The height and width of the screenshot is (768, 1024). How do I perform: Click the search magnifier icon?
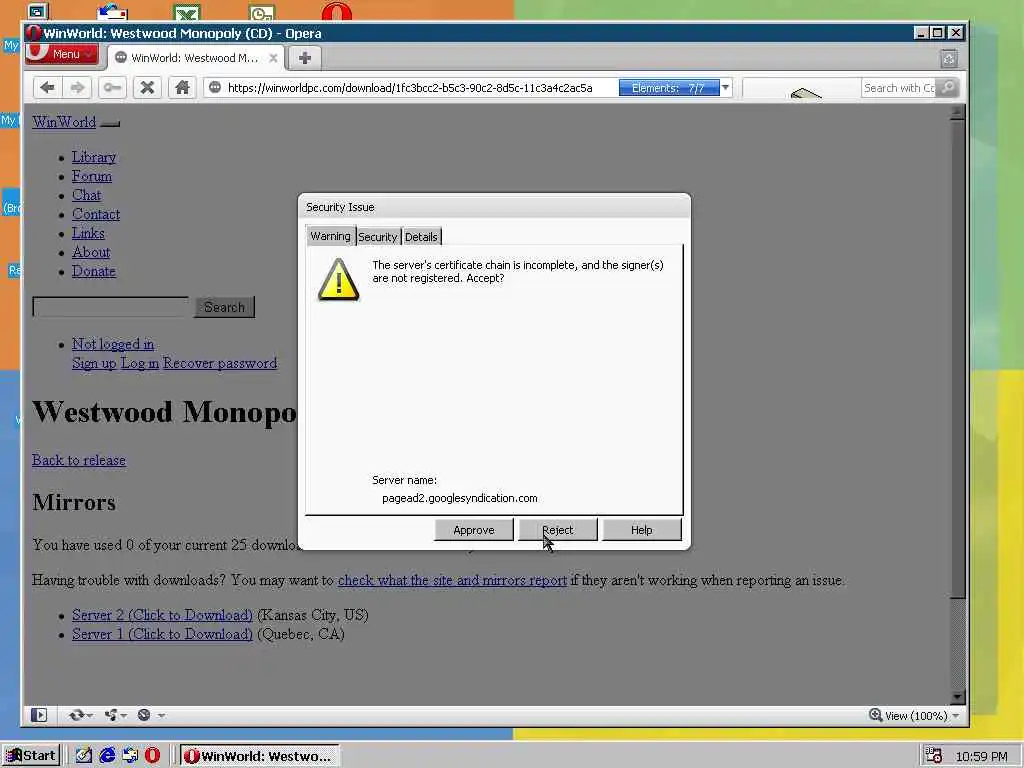pos(948,88)
